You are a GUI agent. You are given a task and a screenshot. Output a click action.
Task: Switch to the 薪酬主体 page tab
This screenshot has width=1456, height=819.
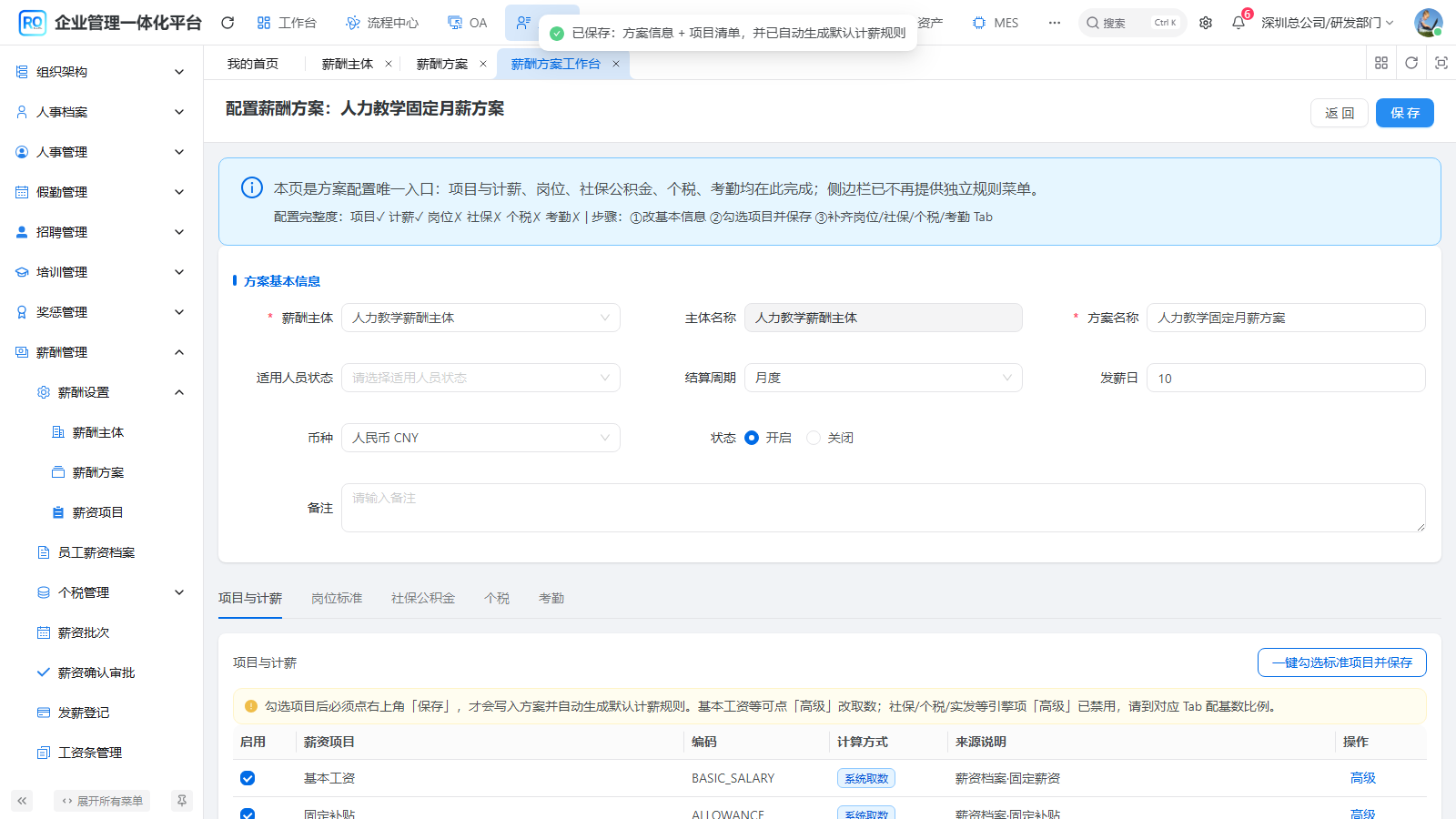point(348,64)
